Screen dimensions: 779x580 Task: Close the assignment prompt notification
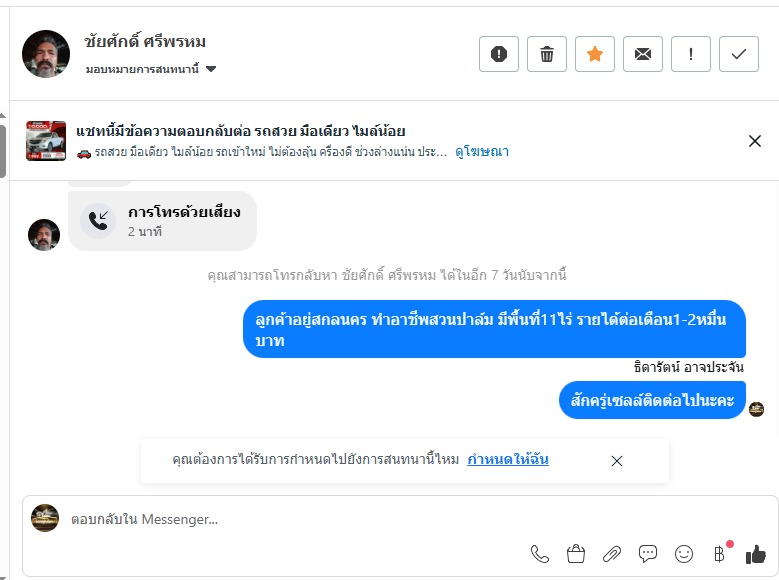[617, 461]
